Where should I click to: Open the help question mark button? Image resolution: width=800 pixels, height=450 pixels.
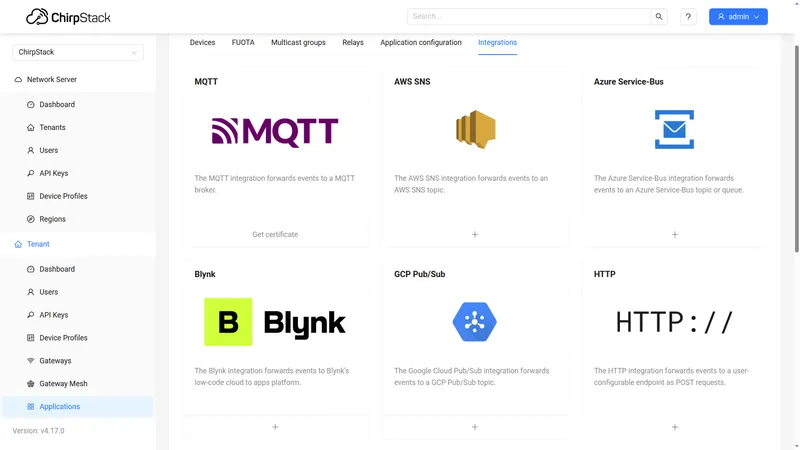pyautogui.click(x=688, y=16)
